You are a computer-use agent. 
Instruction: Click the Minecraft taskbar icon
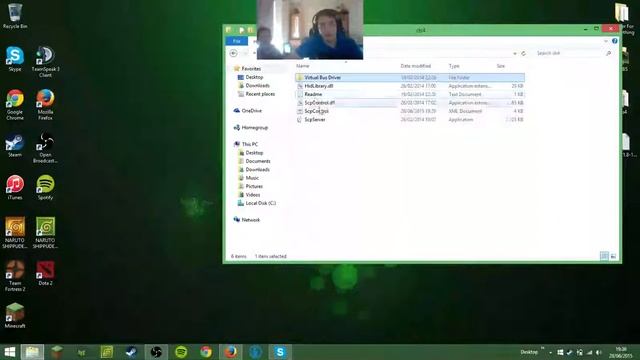coord(57,352)
